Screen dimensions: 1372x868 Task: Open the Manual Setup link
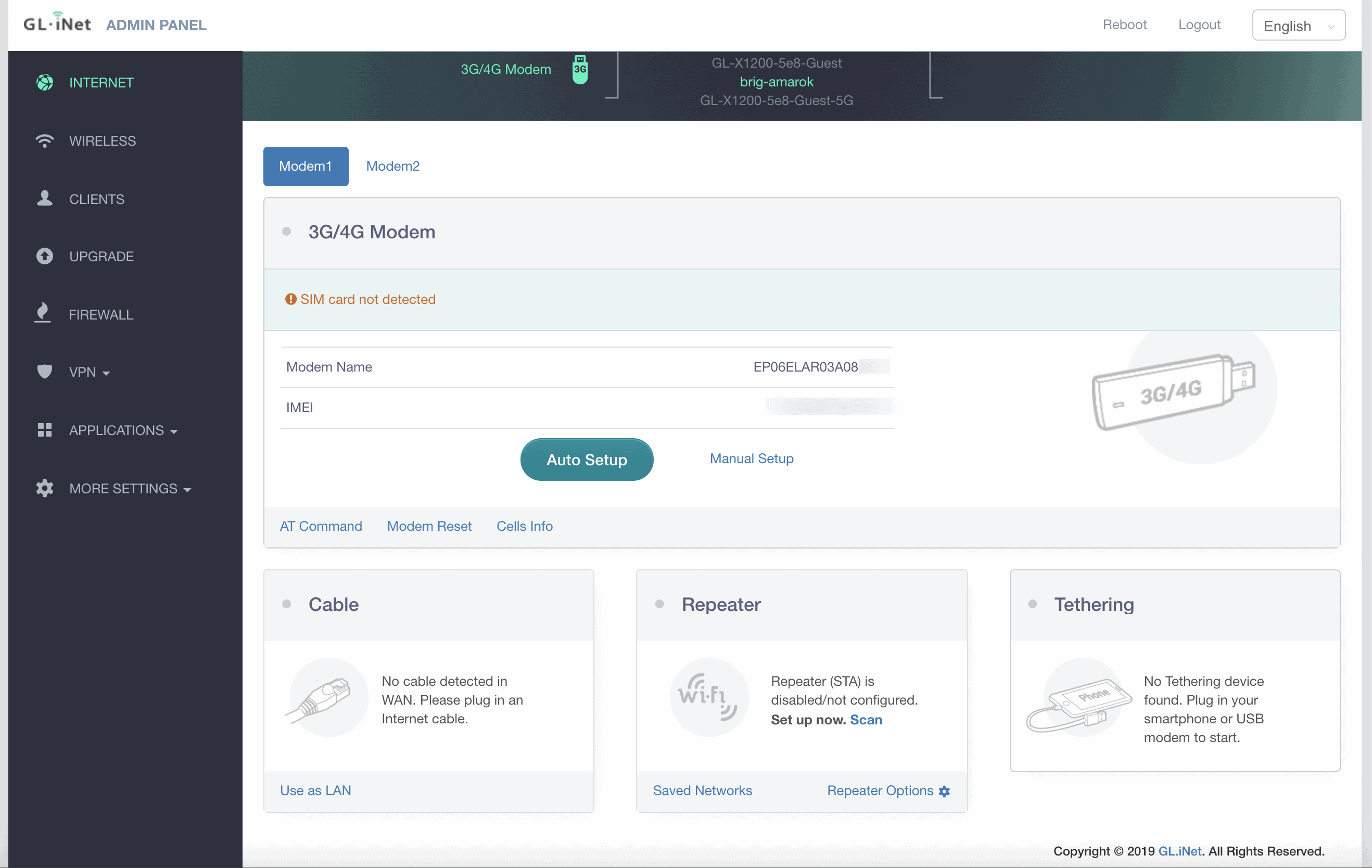tap(751, 458)
